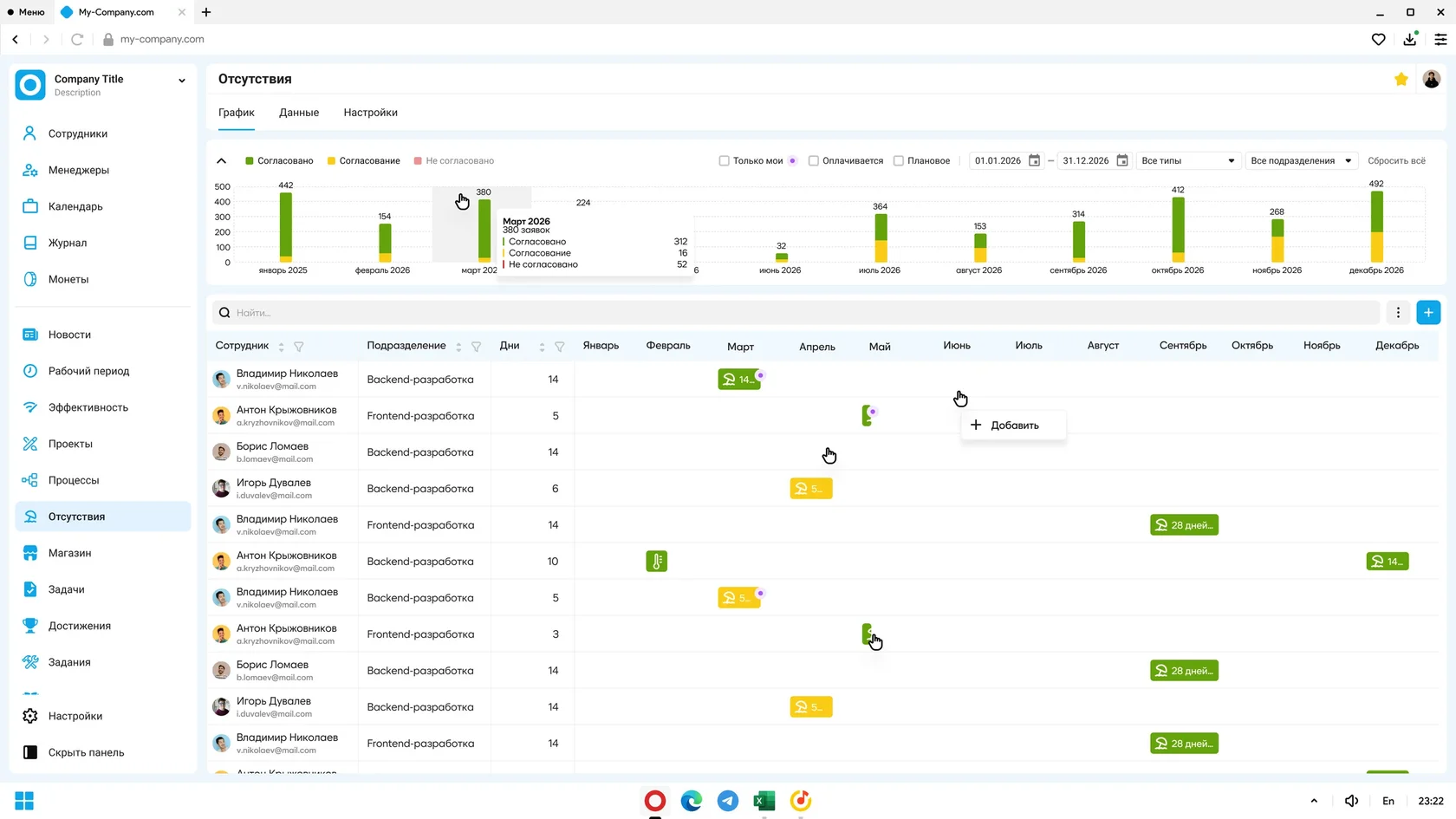Open 28 дней absence of Борис Ломаев
This screenshot has width=1456, height=819.
pos(1184,671)
